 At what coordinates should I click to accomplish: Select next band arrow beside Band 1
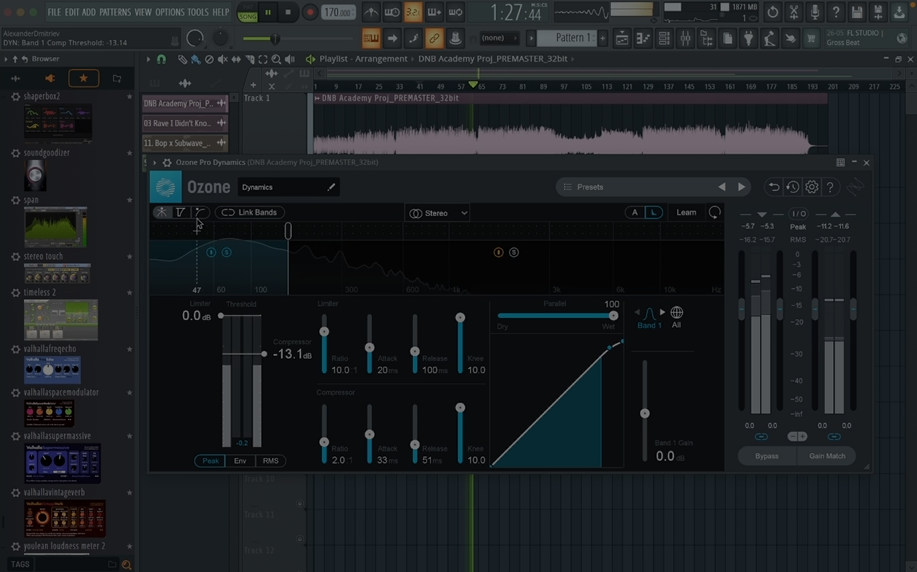click(x=663, y=312)
